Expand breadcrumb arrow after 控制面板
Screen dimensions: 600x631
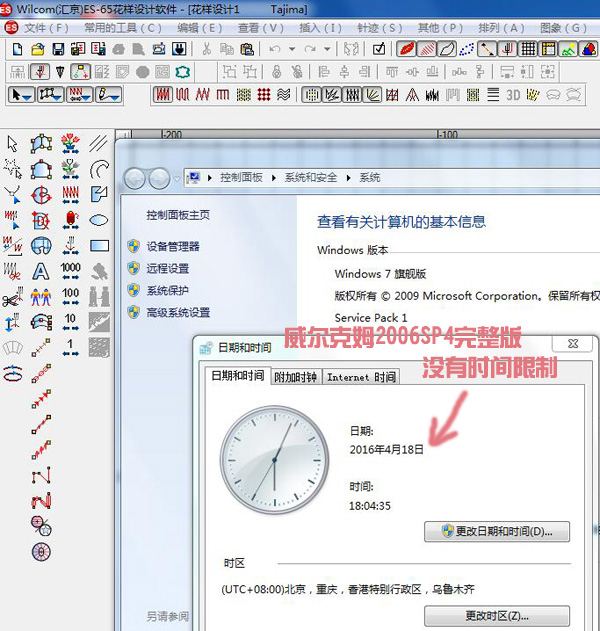tap(274, 177)
